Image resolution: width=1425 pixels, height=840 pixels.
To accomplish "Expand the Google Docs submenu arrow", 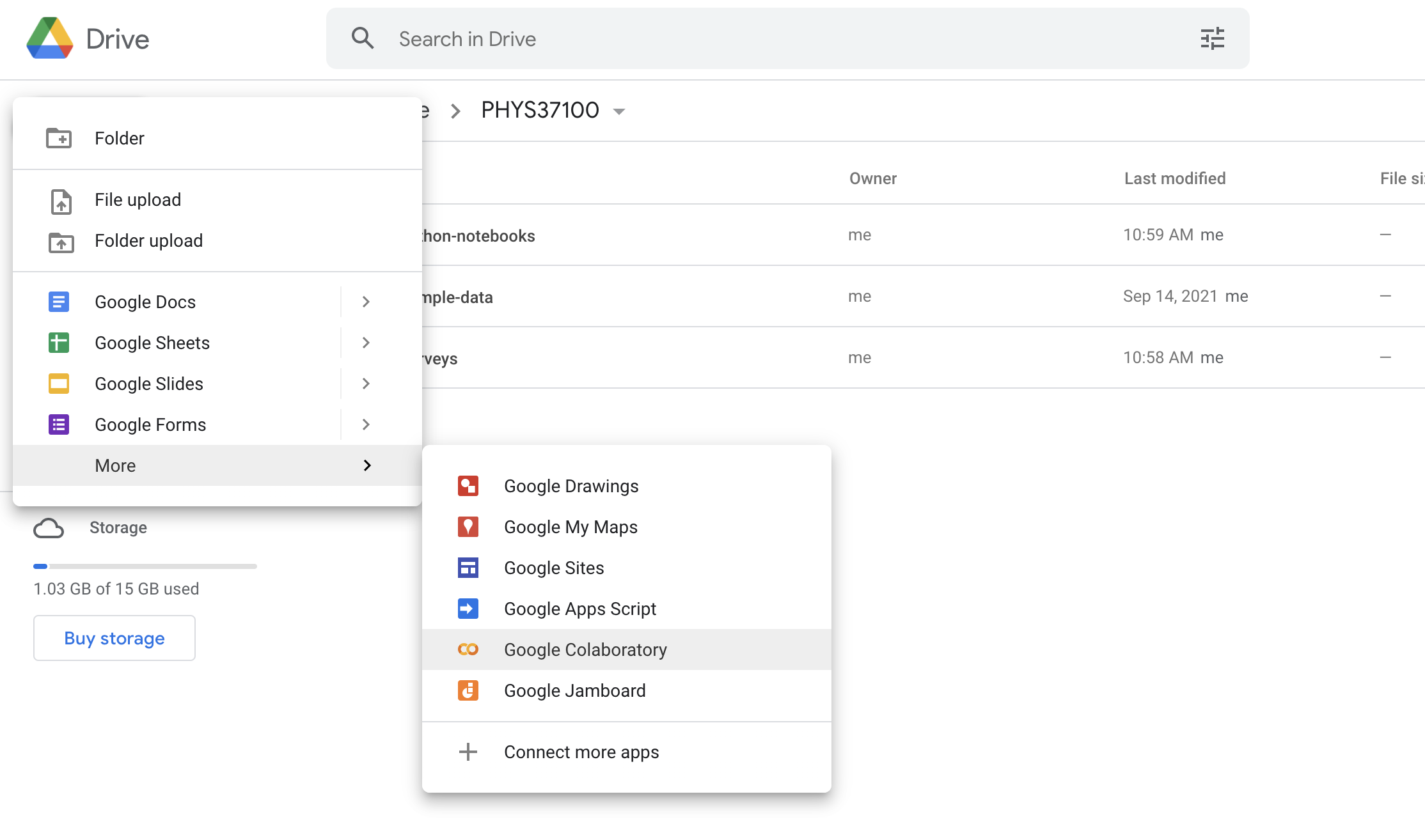I will [x=366, y=302].
